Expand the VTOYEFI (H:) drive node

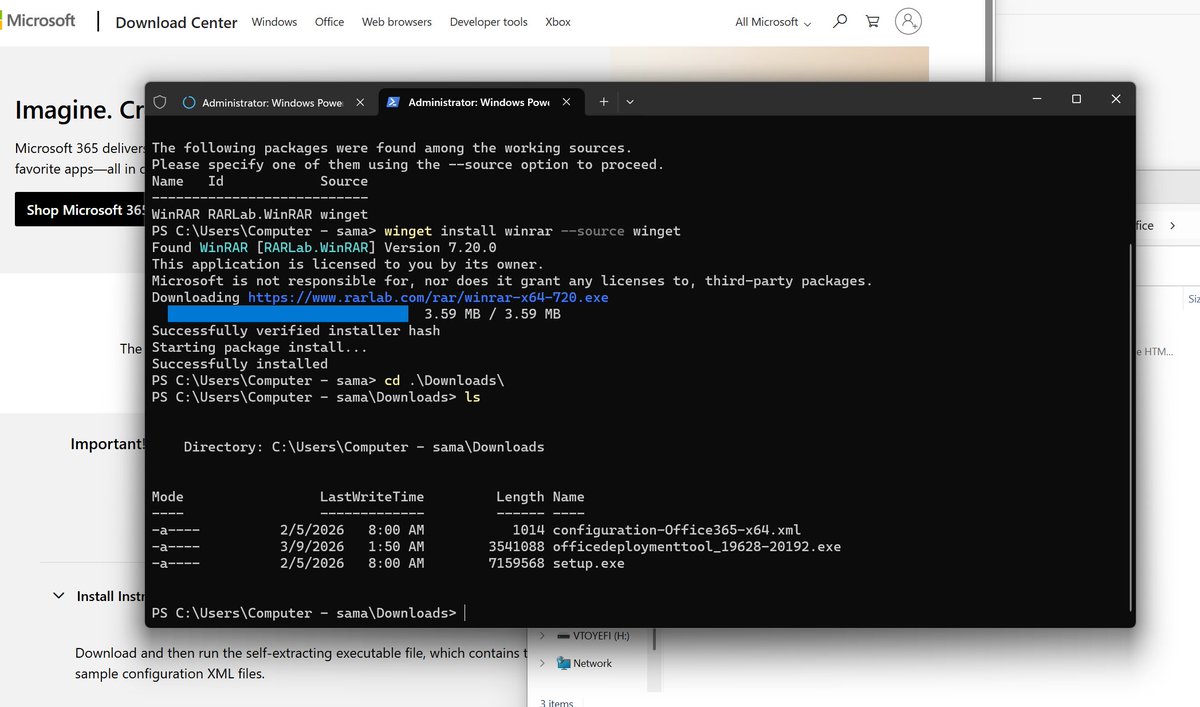pos(542,636)
